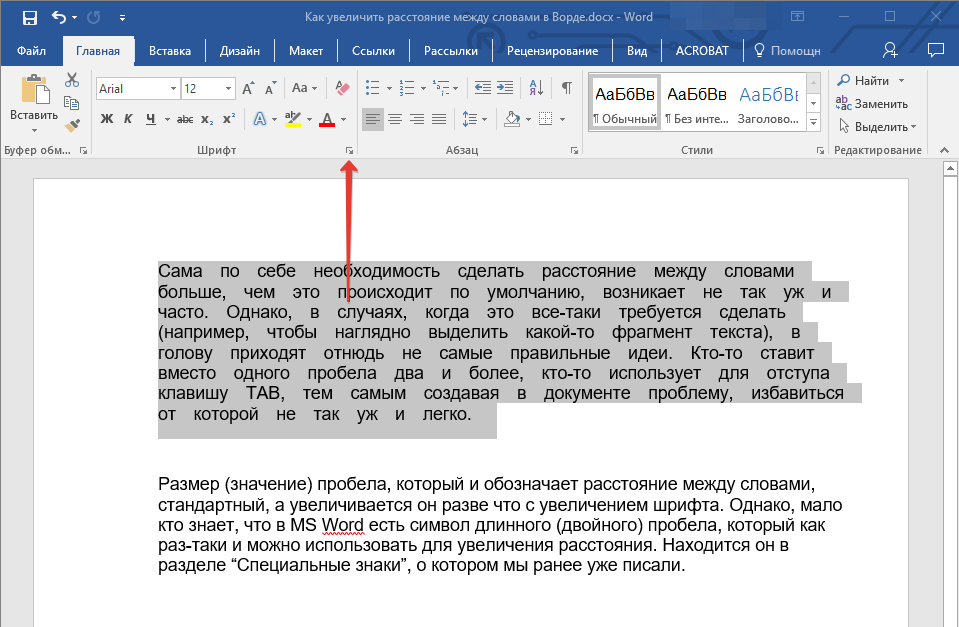Screen dimensions: 959x627
Task: Show paragraph marks with the pilcrow icon
Action: click(x=566, y=88)
